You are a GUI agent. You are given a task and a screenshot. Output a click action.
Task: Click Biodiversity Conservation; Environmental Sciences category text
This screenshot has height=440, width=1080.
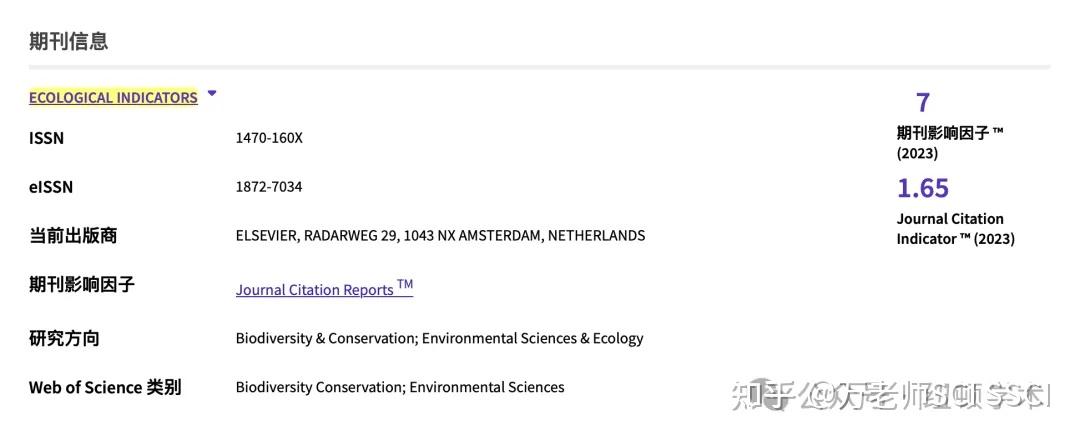point(400,387)
